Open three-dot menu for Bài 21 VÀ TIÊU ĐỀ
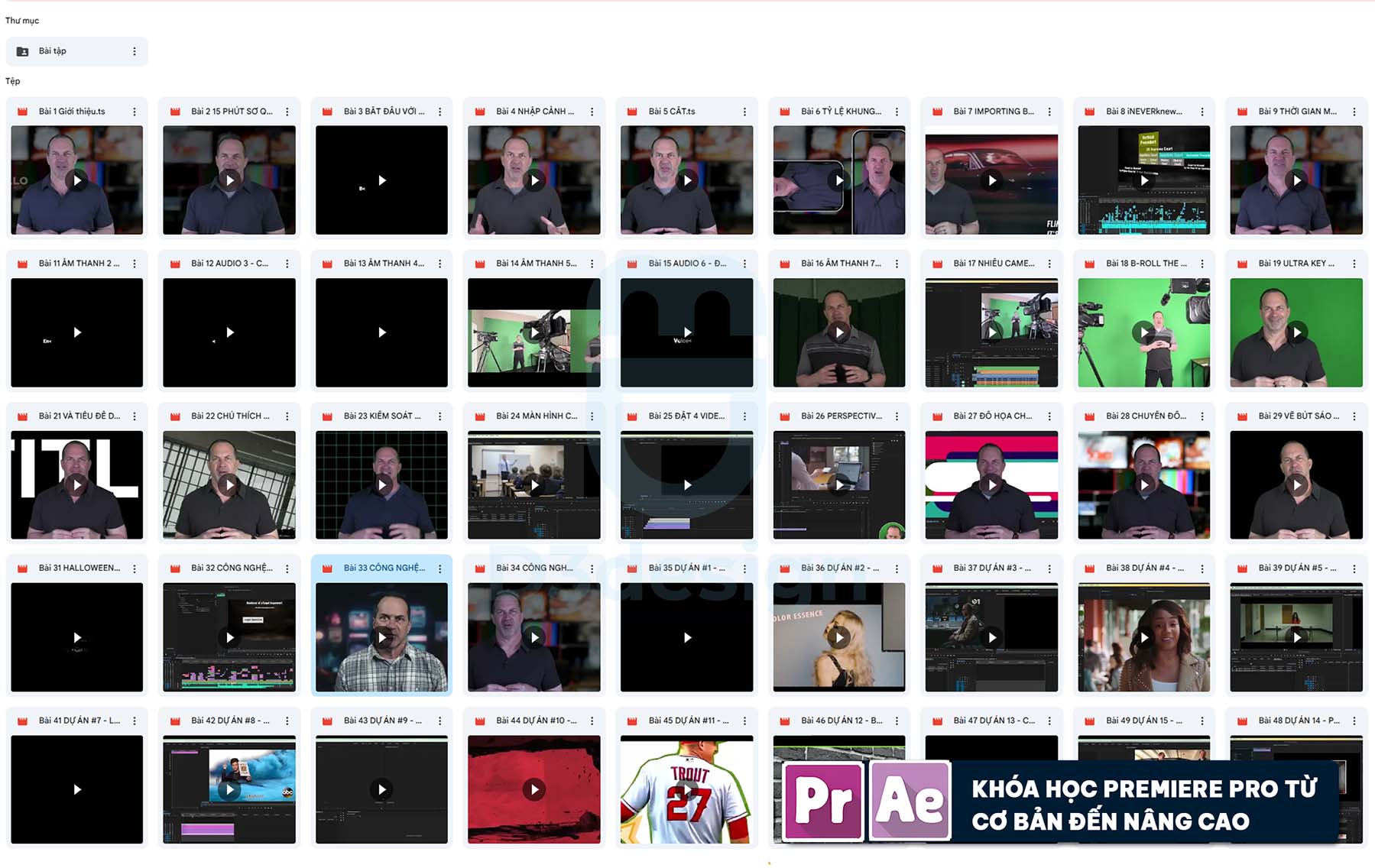 135,416
